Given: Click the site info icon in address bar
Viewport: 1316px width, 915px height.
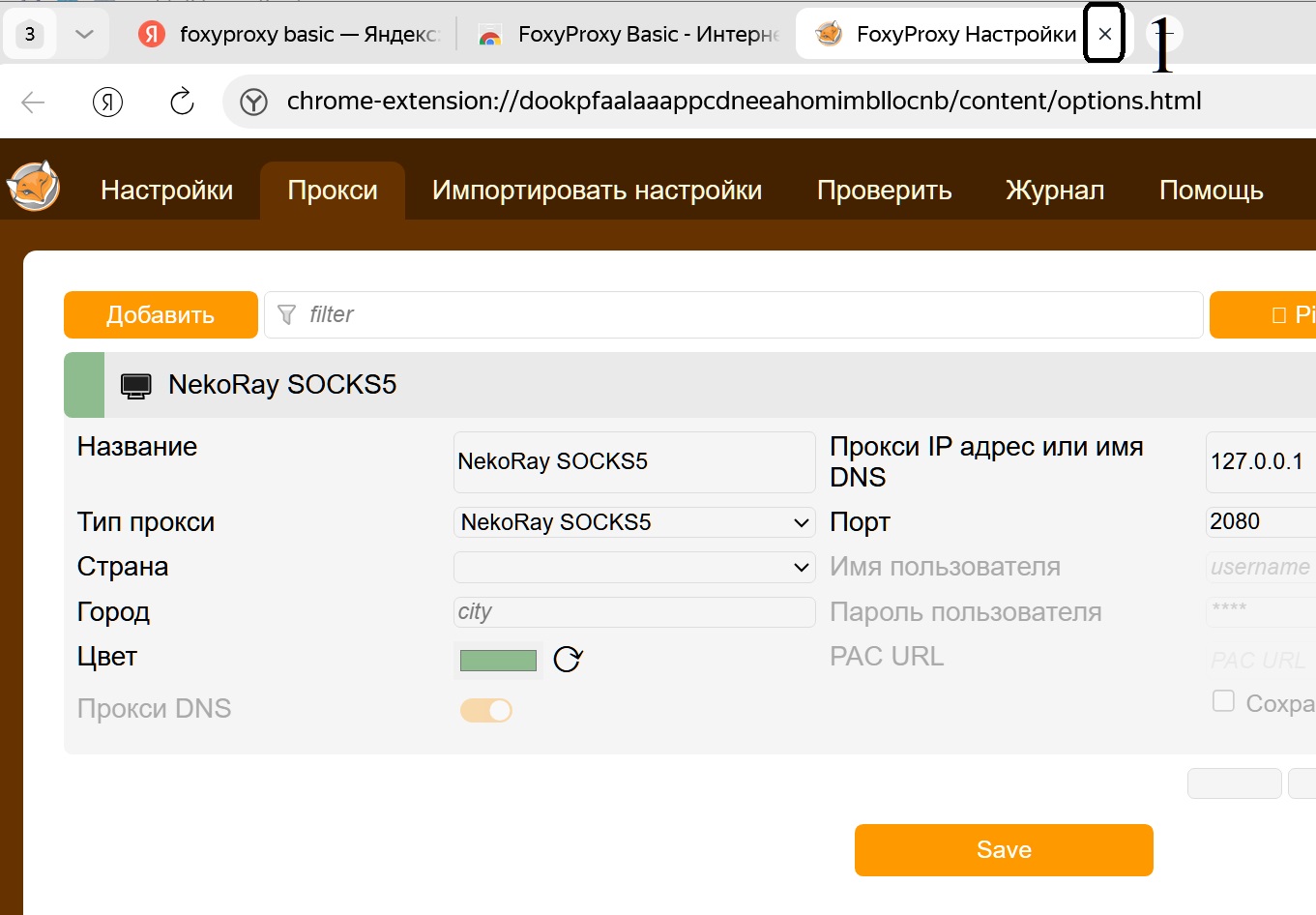Looking at the screenshot, I should [253, 102].
